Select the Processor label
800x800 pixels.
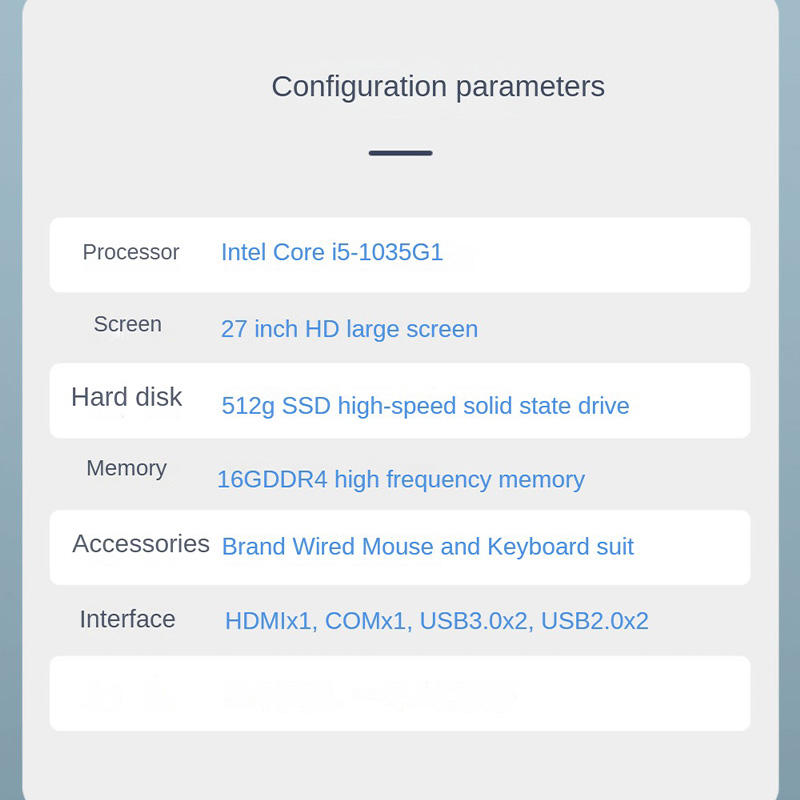pos(131,252)
